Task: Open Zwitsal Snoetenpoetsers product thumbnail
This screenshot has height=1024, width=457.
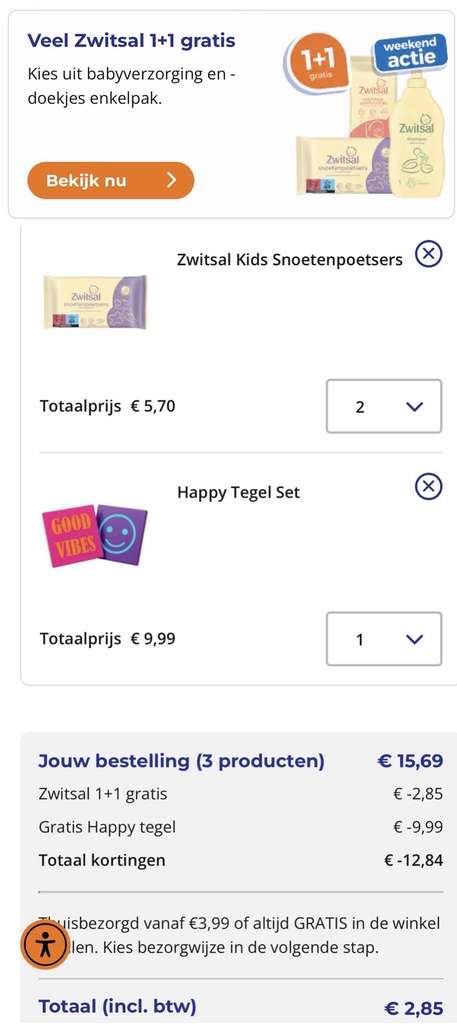Action: tap(95, 302)
